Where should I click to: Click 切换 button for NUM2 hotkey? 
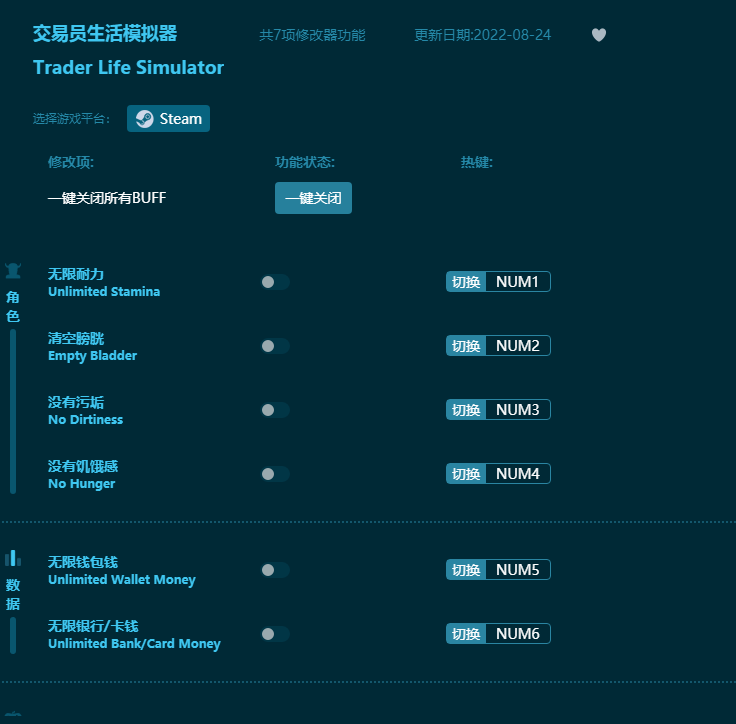click(466, 346)
